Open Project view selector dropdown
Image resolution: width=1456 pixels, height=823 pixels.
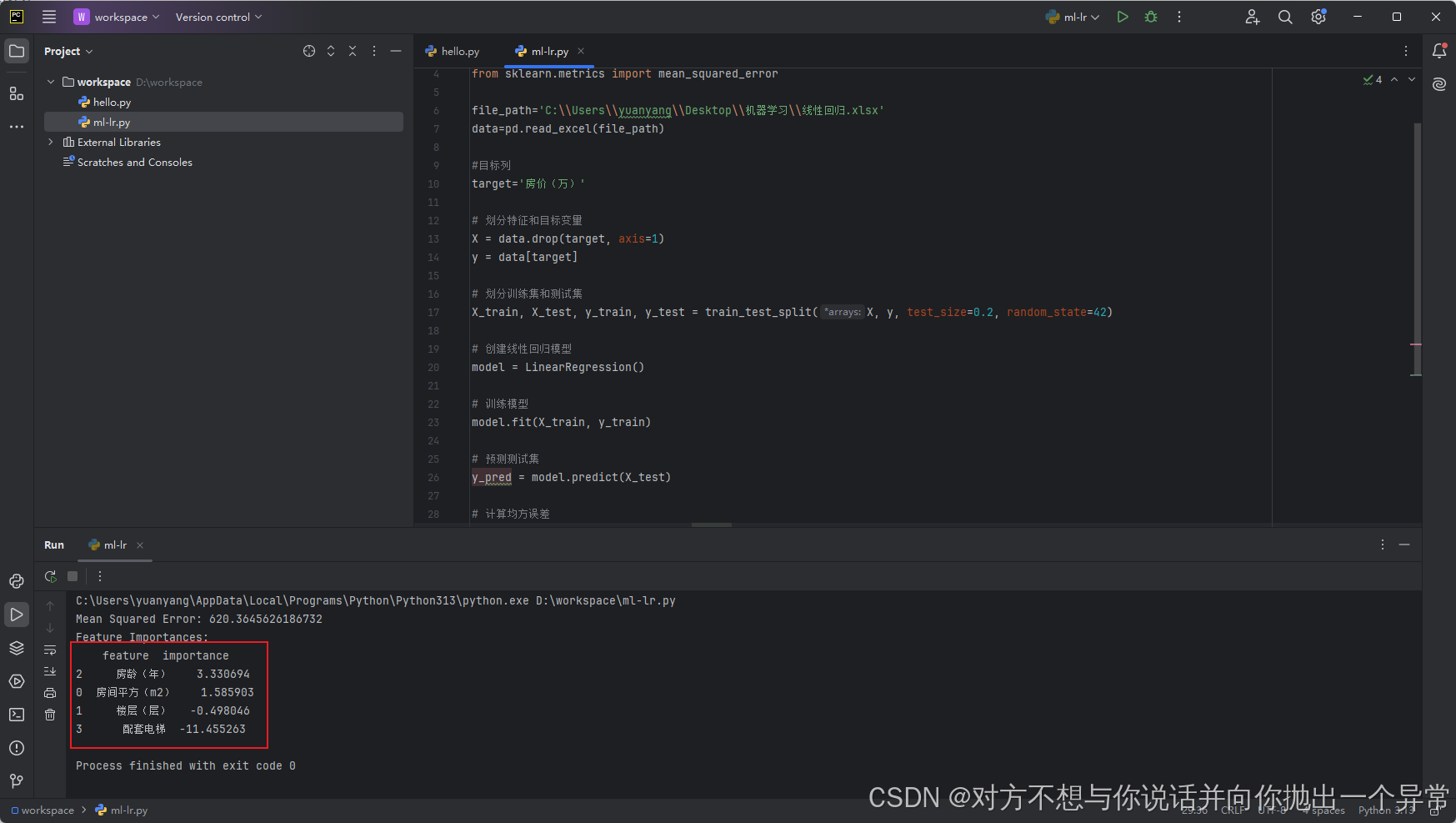(x=68, y=51)
